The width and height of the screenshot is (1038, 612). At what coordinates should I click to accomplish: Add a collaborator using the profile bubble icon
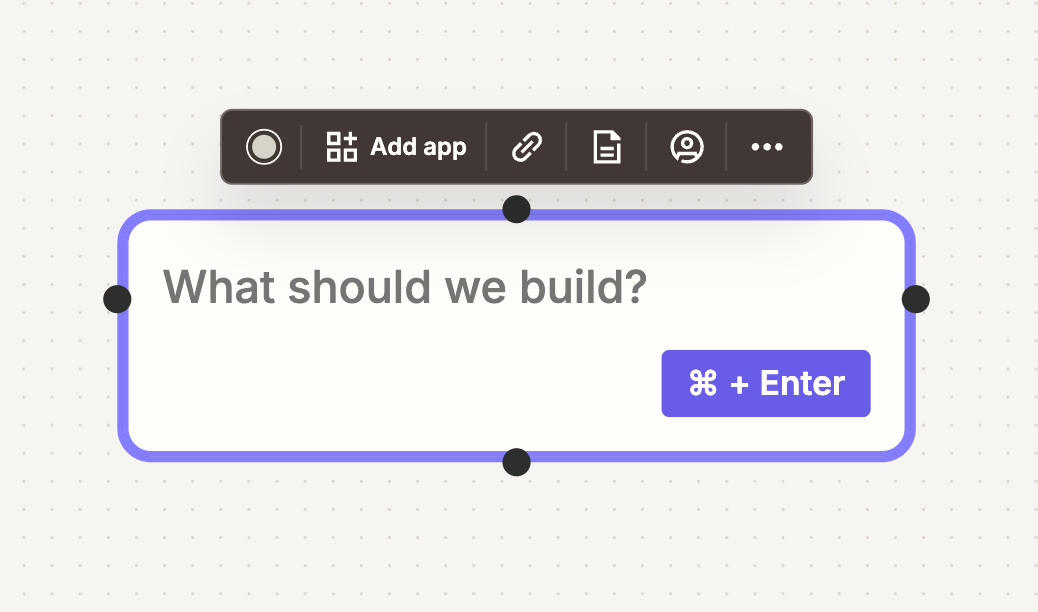coord(687,147)
